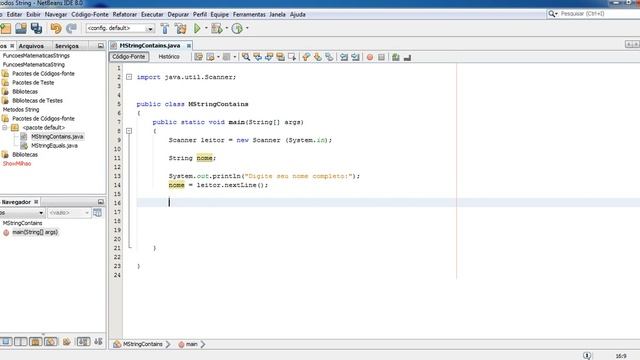Viewport: 640px width, 360px height.
Task: Open the Refatorar menu
Action: point(125,14)
